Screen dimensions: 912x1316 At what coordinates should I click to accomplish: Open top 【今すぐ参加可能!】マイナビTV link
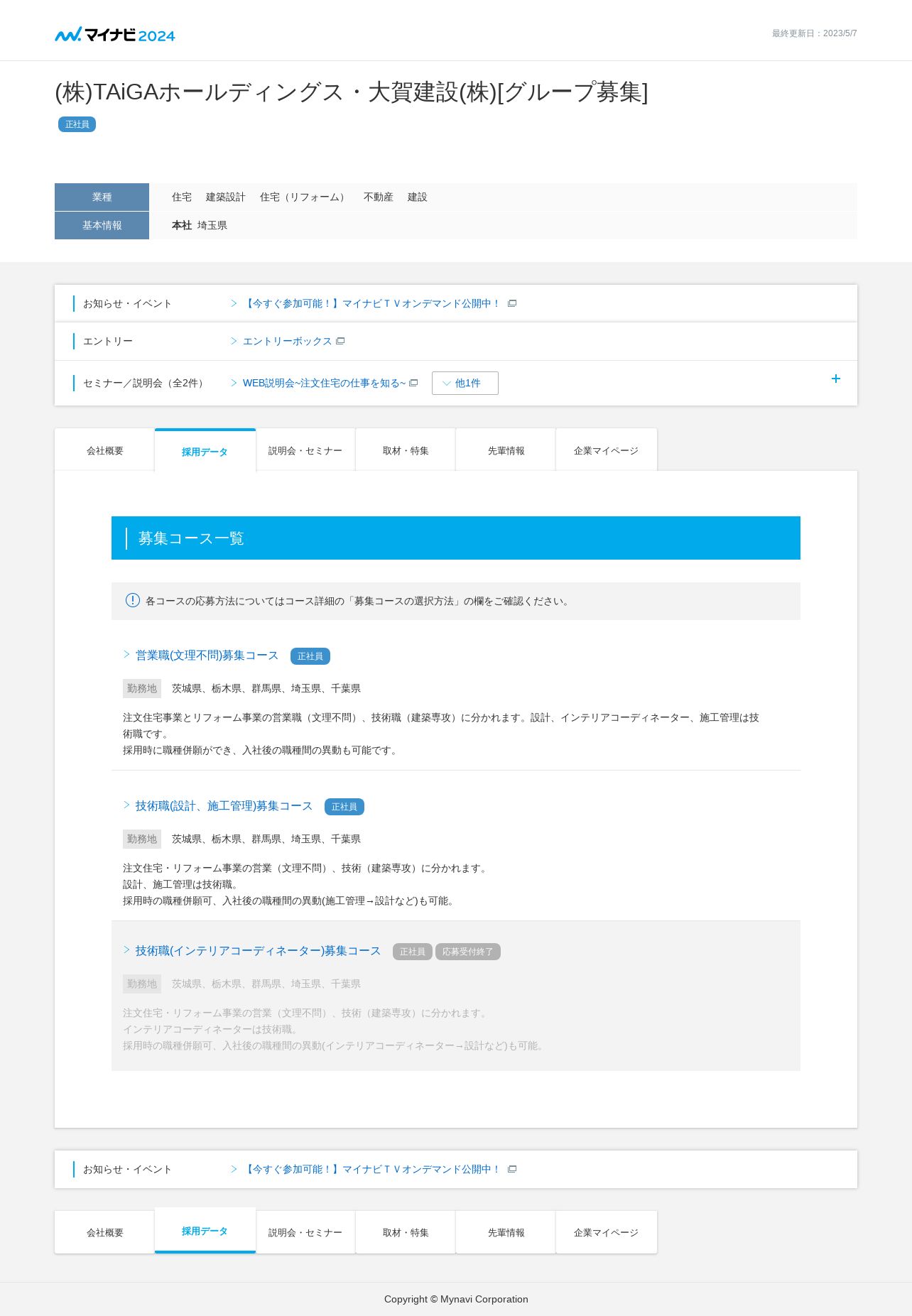point(372,303)
